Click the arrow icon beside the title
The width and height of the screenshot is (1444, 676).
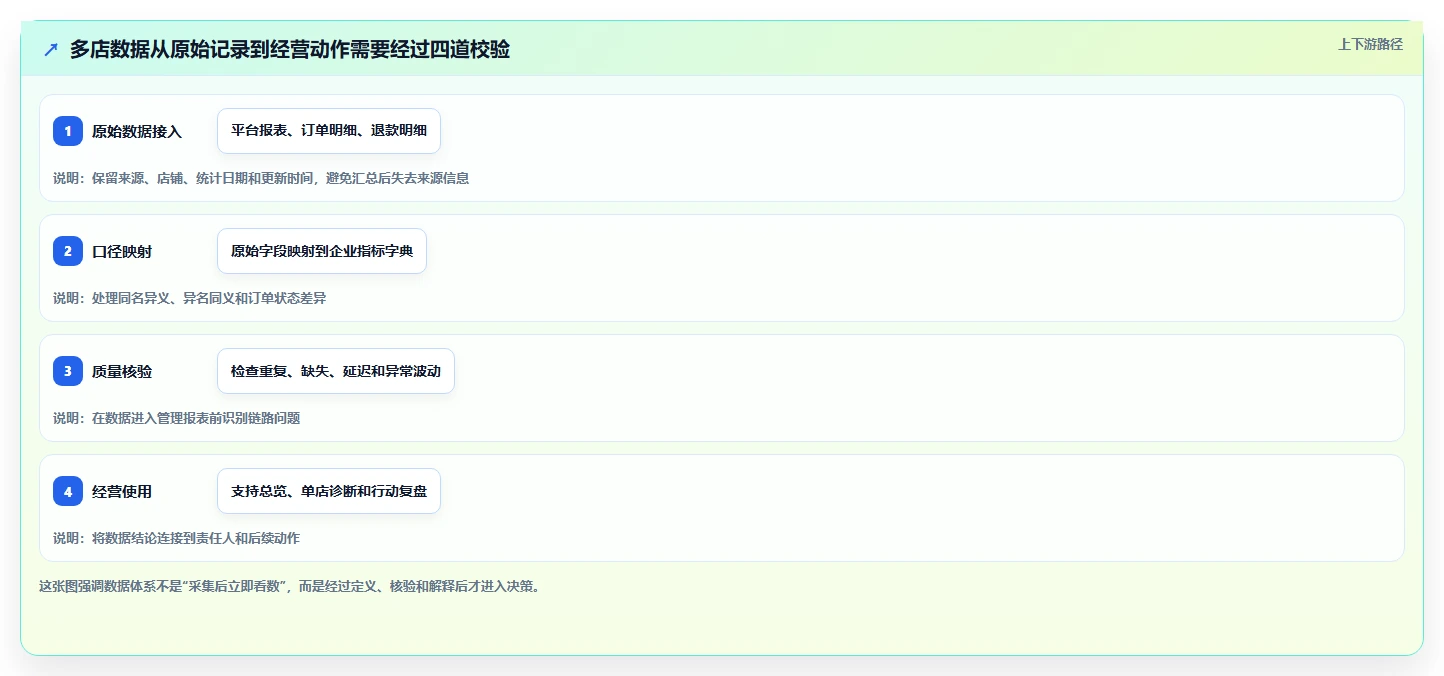51,49
